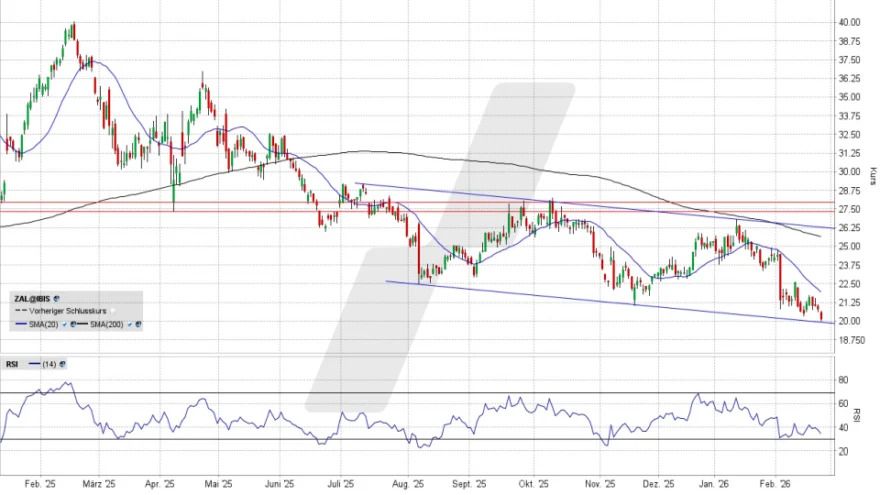Click the black SMA(200) line swatch
The width and height of the screenshot is (880, 495).
82,324
